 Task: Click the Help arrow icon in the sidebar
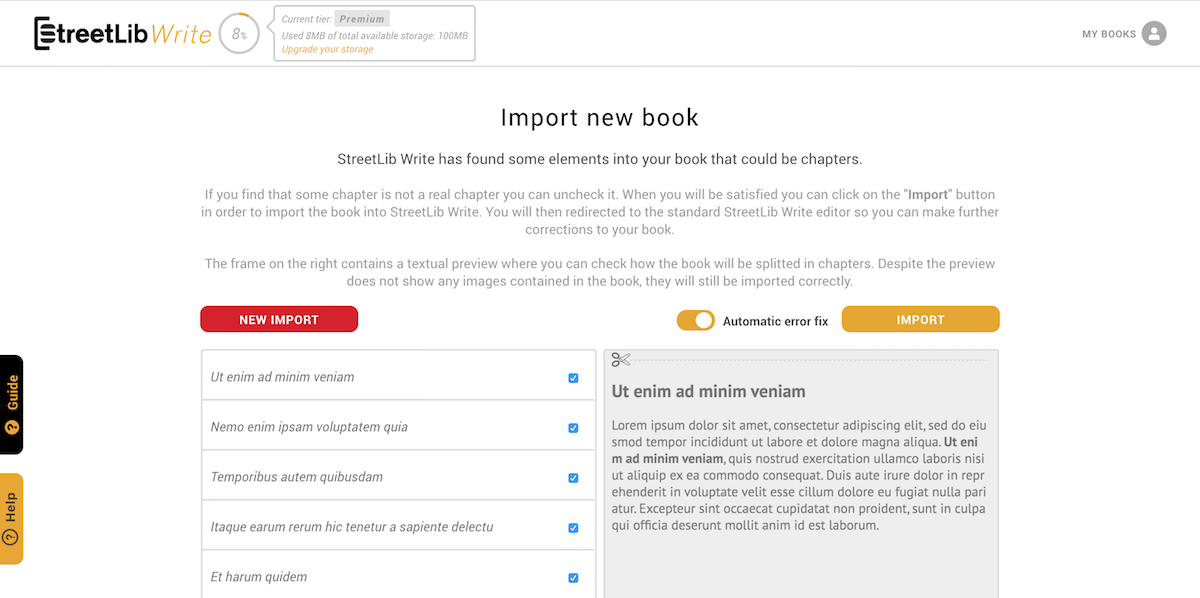point(10,537)
